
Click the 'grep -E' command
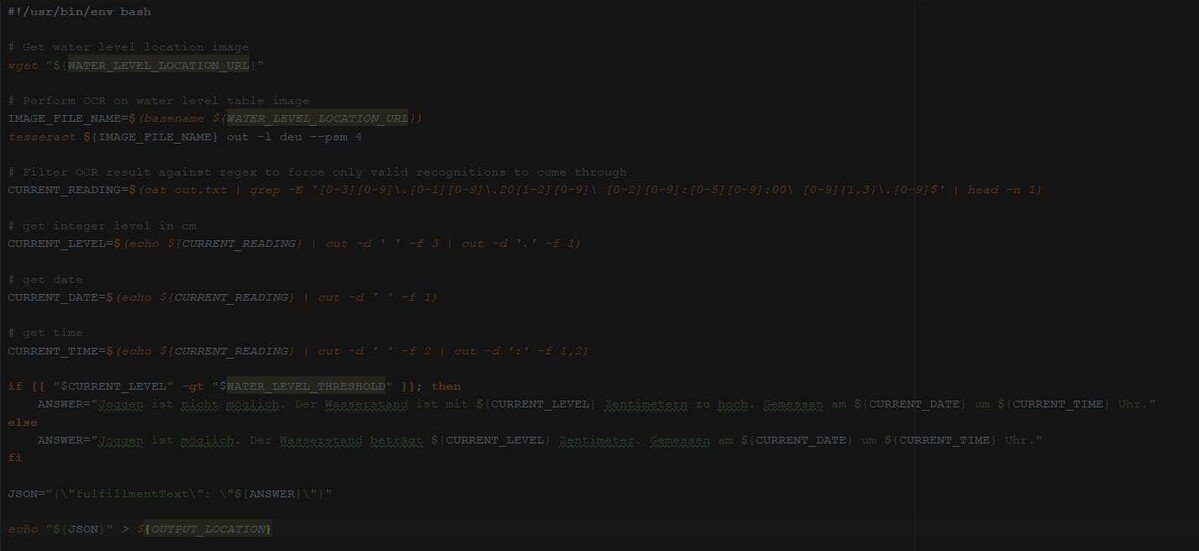click(276, 190)
